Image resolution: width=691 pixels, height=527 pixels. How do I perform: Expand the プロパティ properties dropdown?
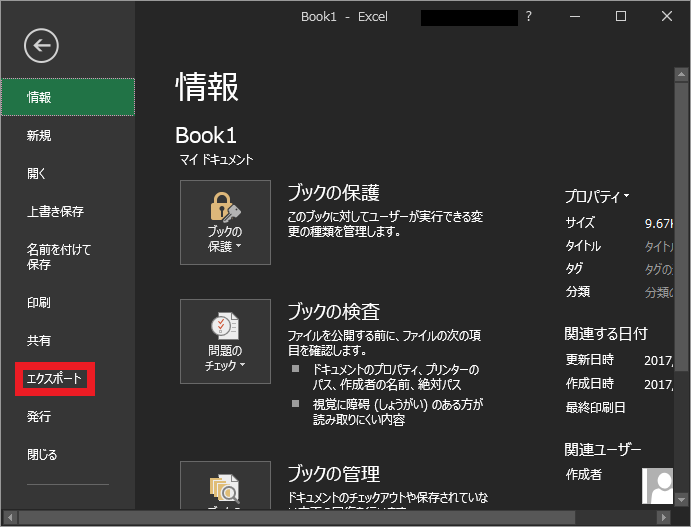pos(597,196)
